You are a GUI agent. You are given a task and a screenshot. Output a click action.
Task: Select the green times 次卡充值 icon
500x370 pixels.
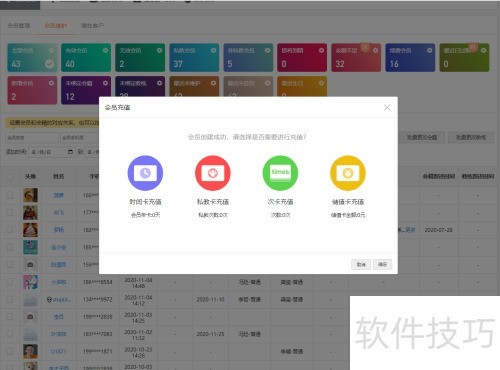coord(280,173)
